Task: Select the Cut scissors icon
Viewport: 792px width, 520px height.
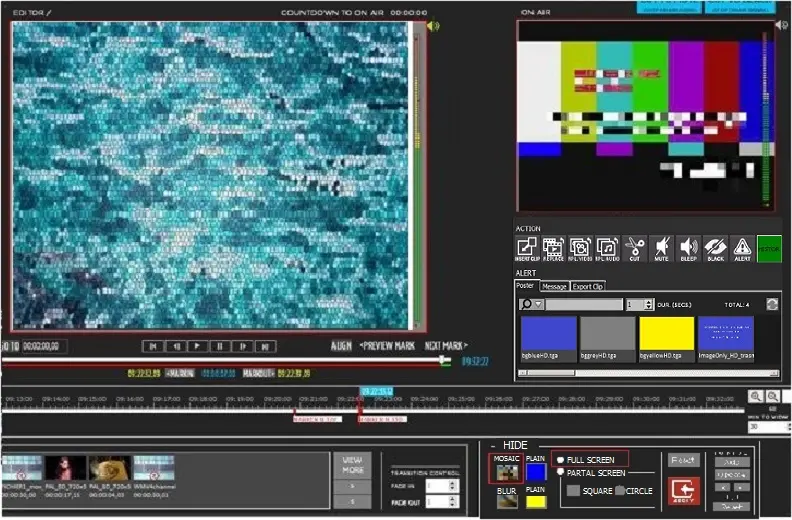Action: coord(634,248)
